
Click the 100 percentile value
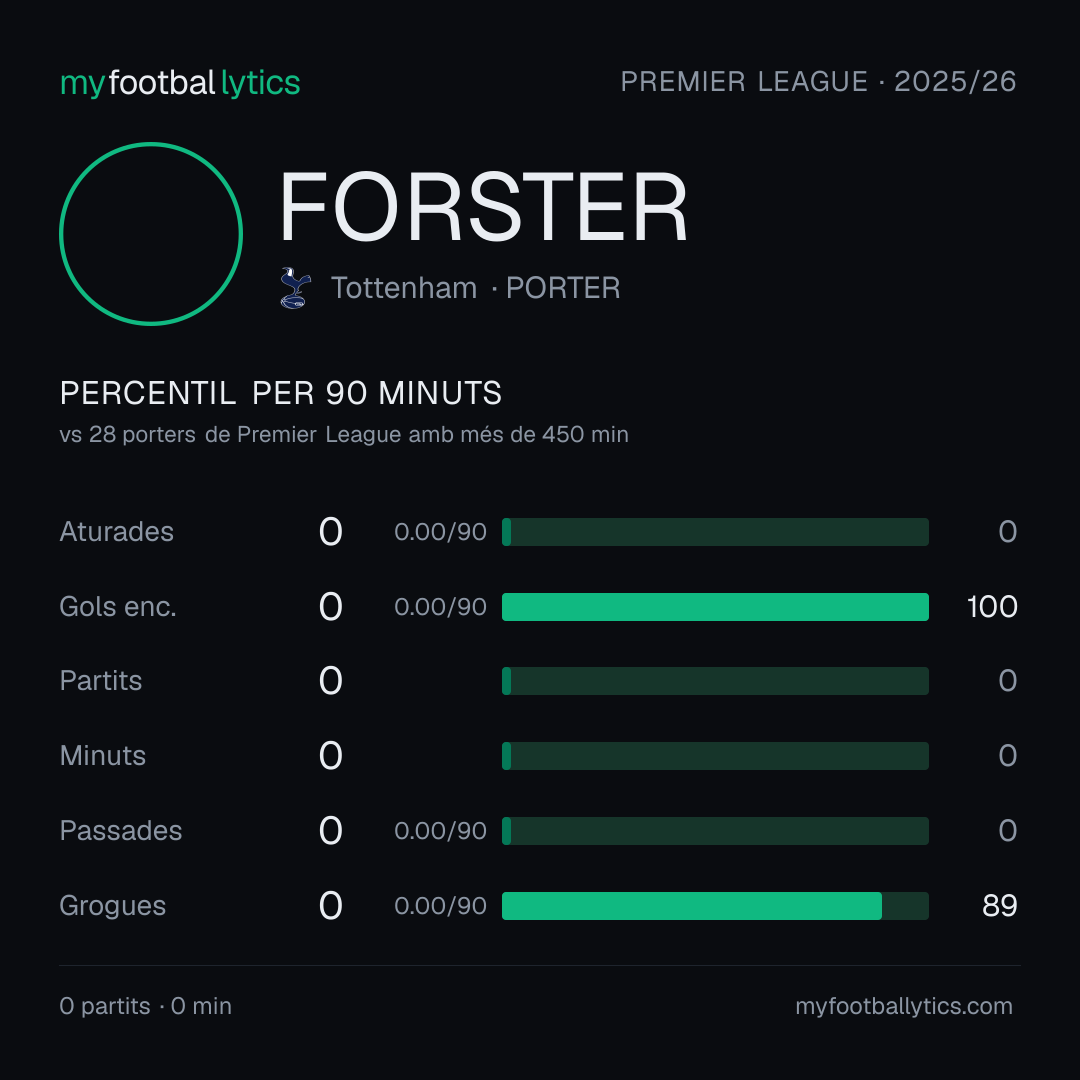(x=992, y=607)
